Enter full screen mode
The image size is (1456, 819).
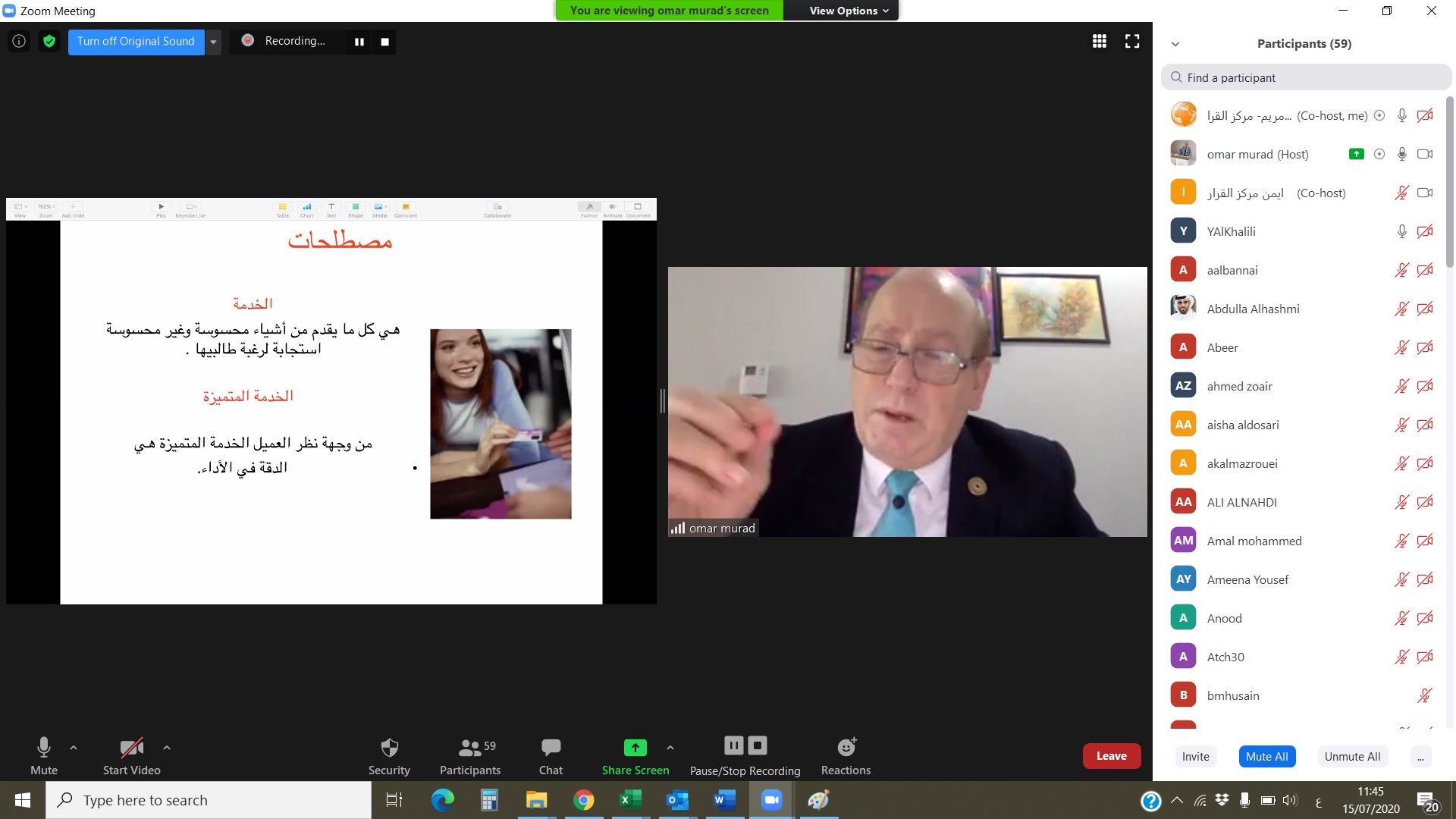click(x=1132, y=41)
